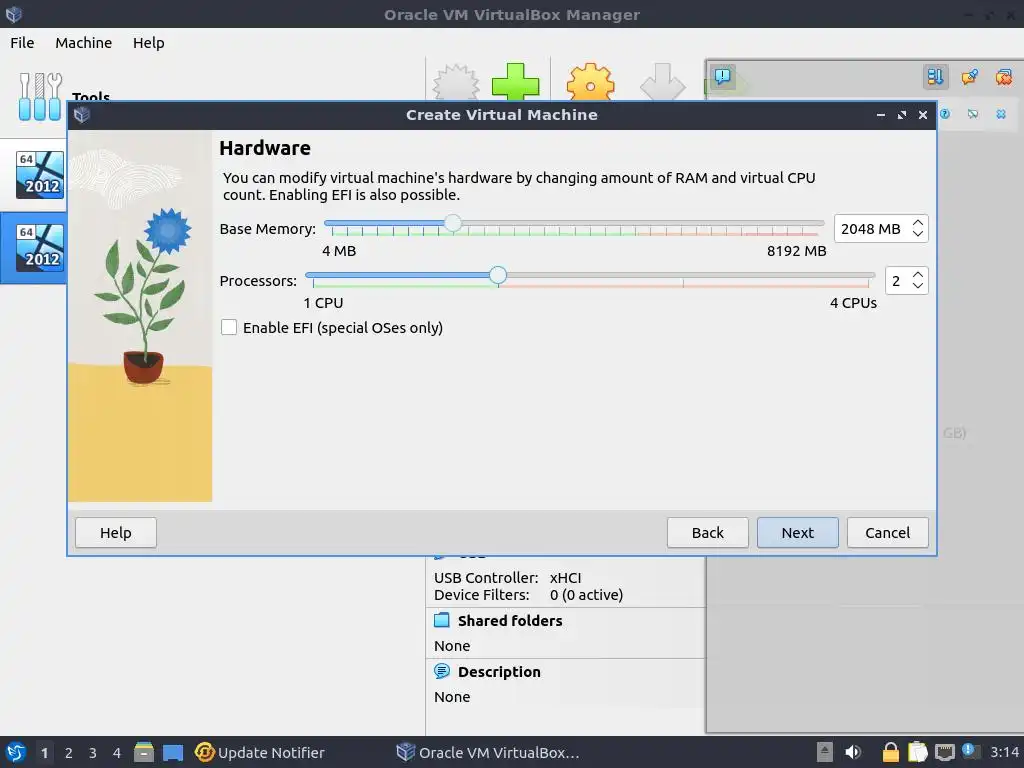The height and width of the screenshot is (768, 1024).
Task: Switch to workspace 4
Action: [117, 753]
